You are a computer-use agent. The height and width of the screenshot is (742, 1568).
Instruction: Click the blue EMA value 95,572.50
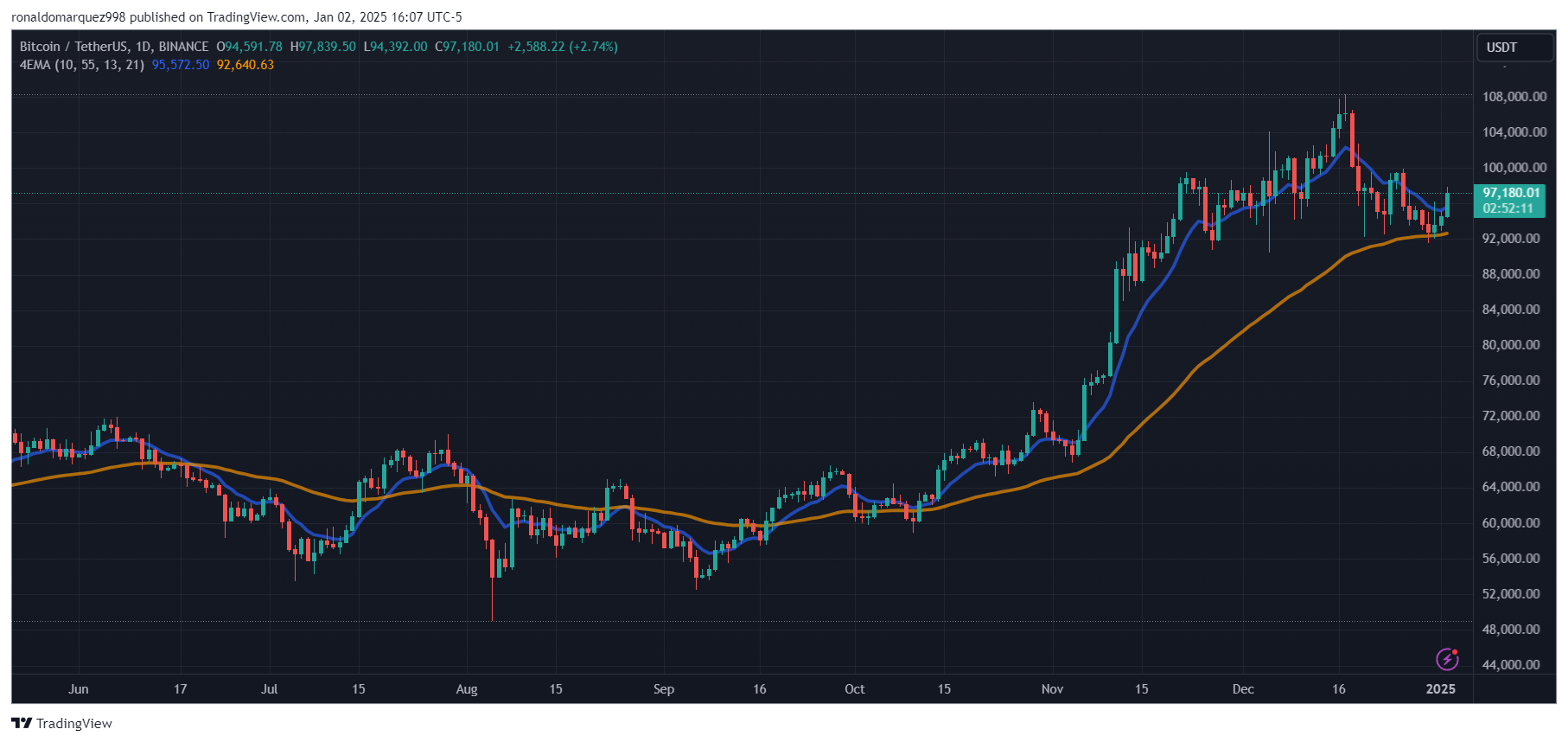181,65
